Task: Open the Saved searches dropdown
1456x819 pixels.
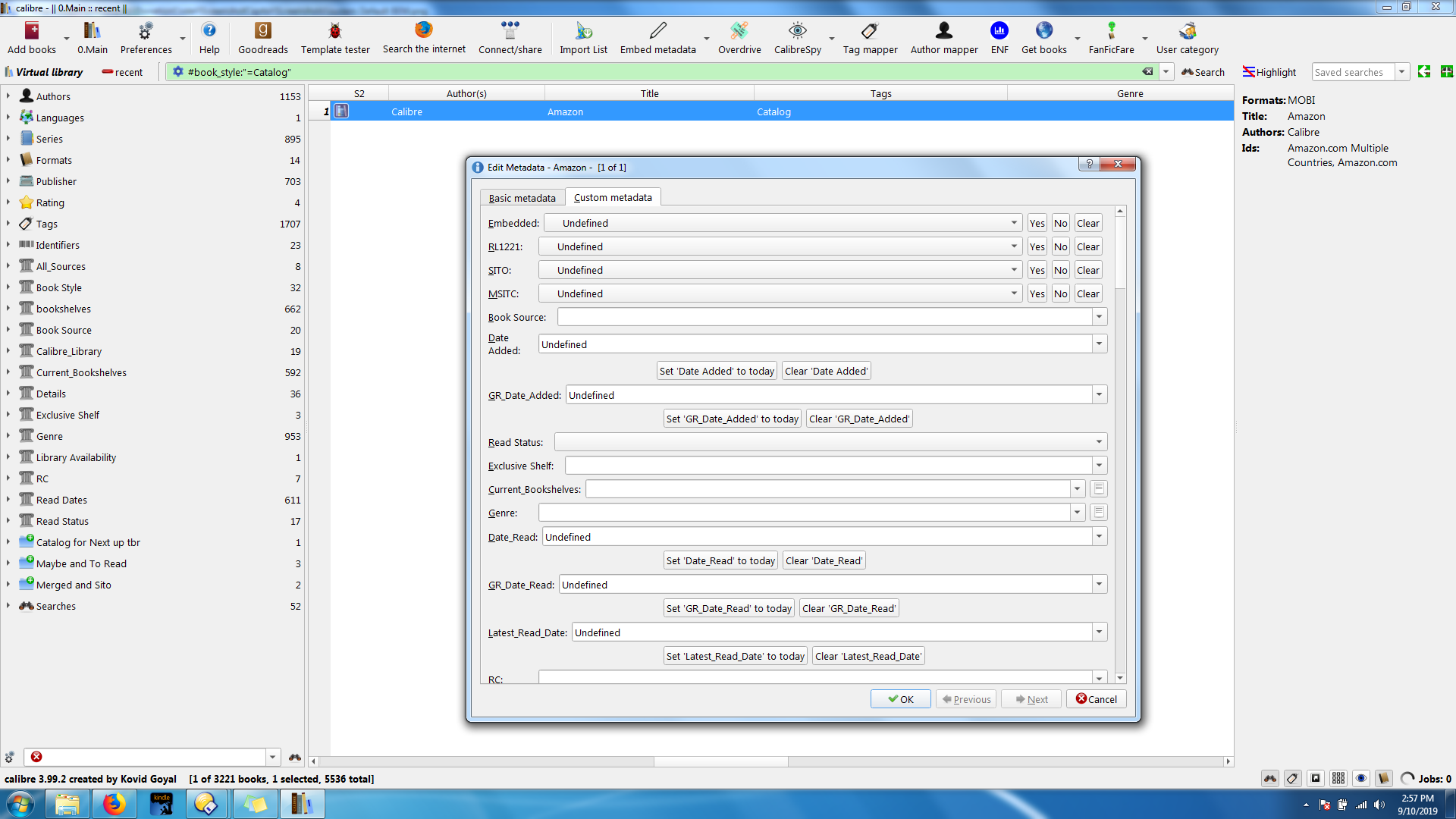Action: (x=1401, y=72)
